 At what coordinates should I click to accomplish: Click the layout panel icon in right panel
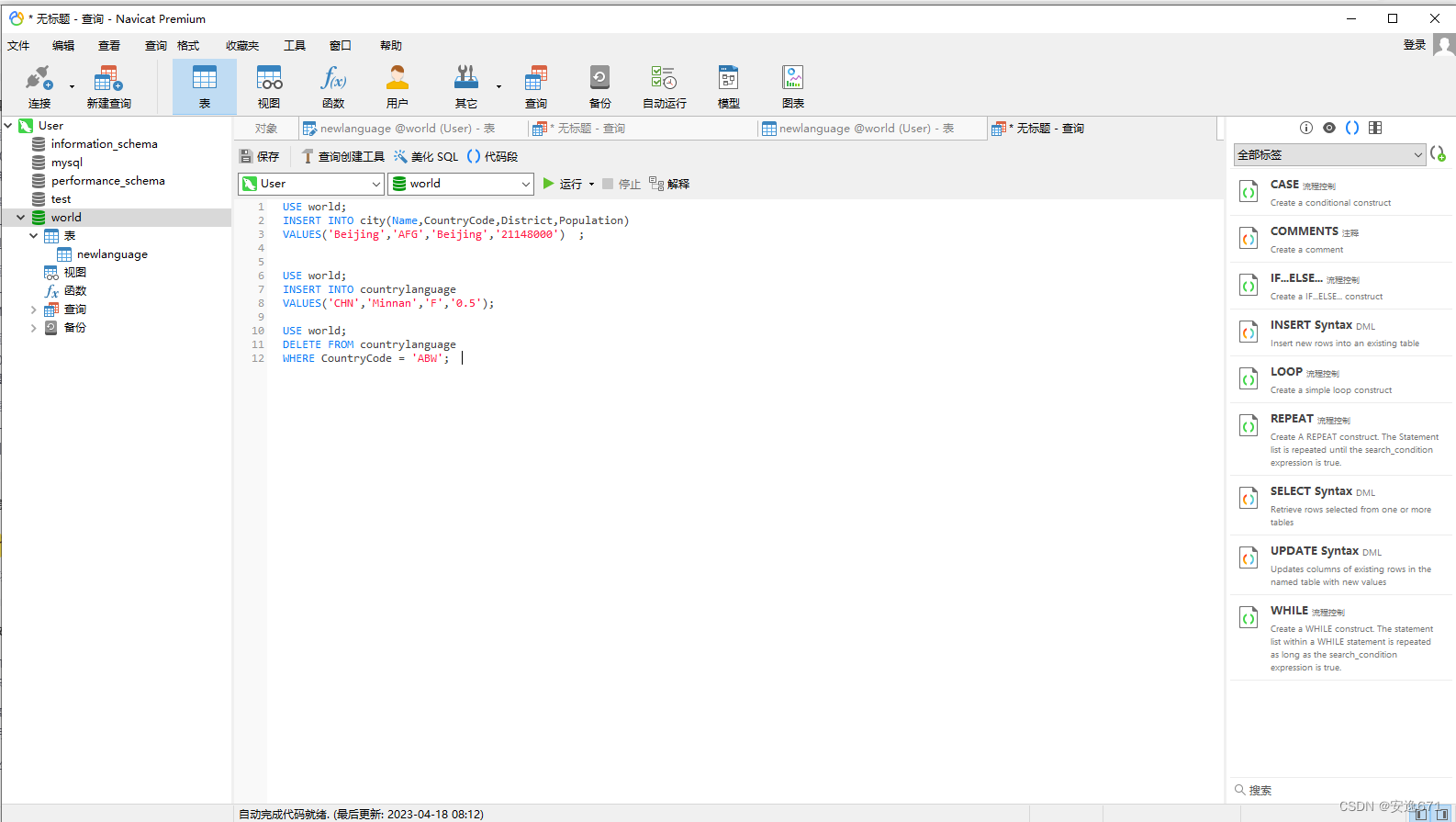[x=1375, y=128]
